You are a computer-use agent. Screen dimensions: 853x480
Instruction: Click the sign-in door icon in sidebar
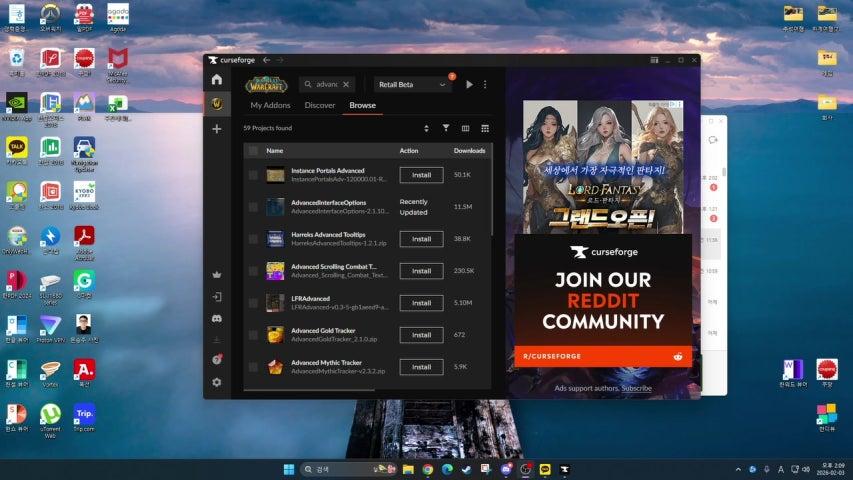click(x=217, y=297)
